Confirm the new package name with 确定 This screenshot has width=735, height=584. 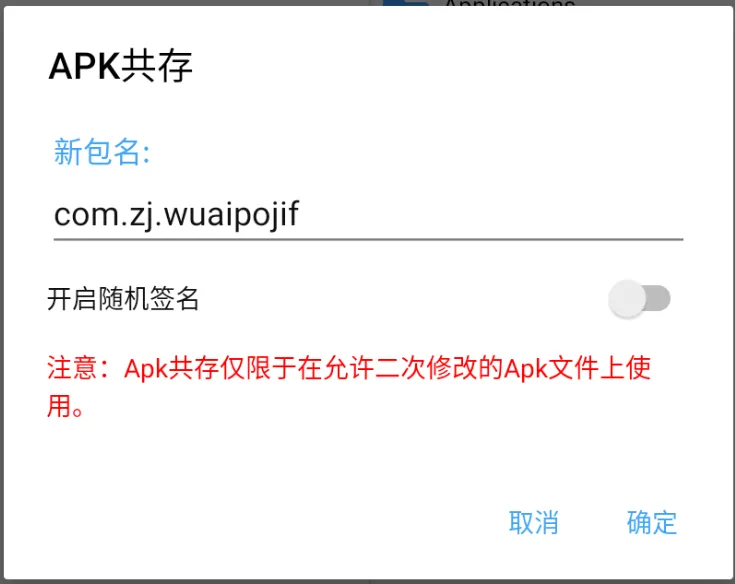(652, 522)
